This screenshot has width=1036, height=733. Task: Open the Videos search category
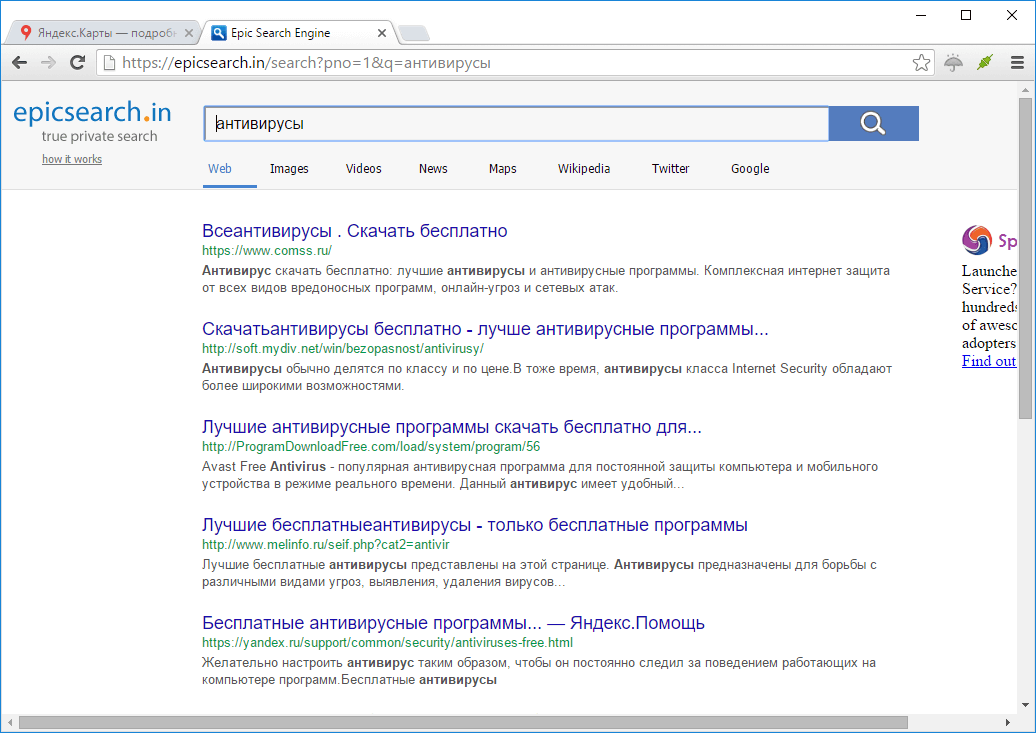pyautogui.click(x=363, y=168)
